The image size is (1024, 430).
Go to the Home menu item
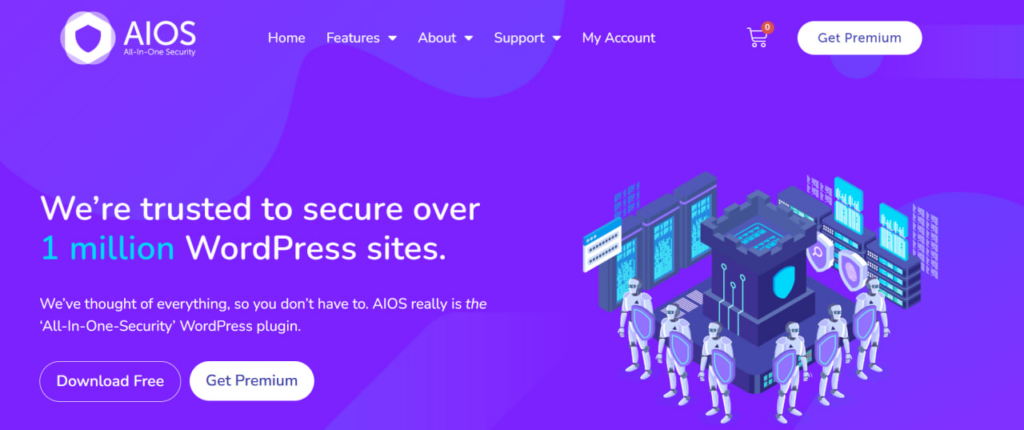(286, 38)
